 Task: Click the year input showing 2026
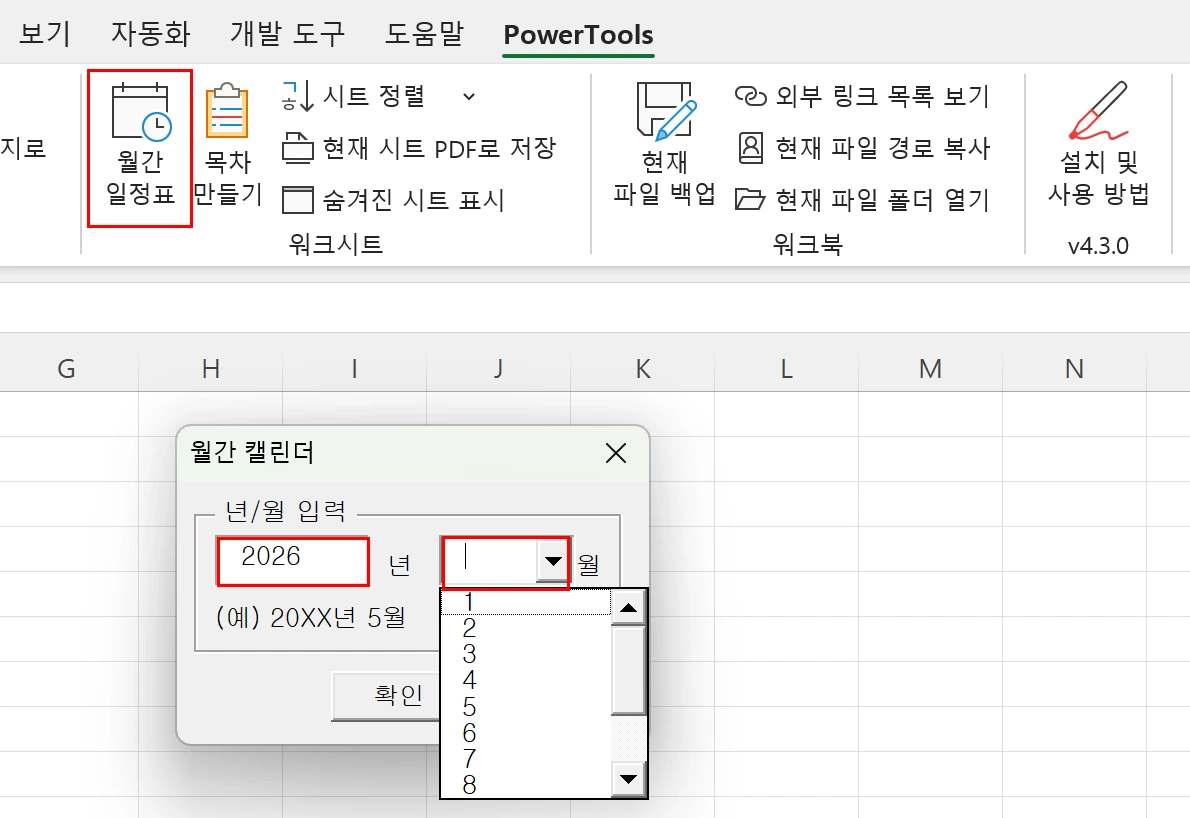pos(292,561)
